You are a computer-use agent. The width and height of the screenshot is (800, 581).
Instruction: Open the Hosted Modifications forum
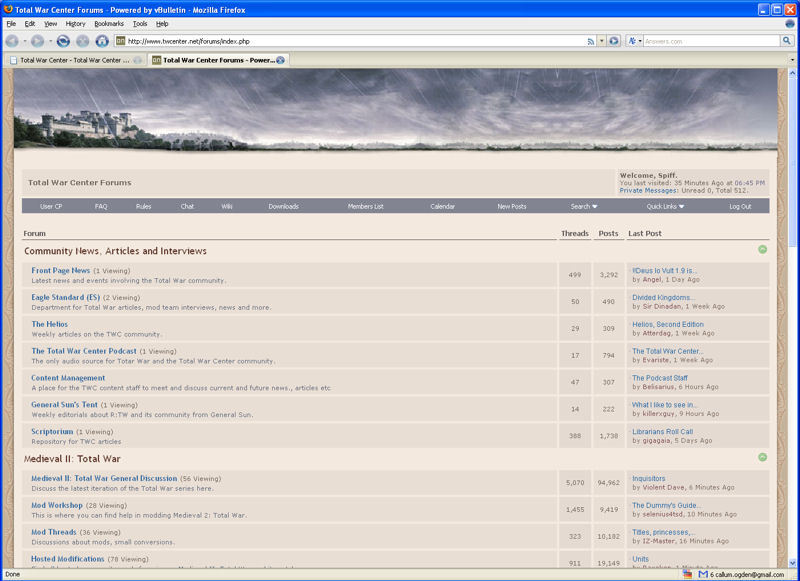point(67,559)
